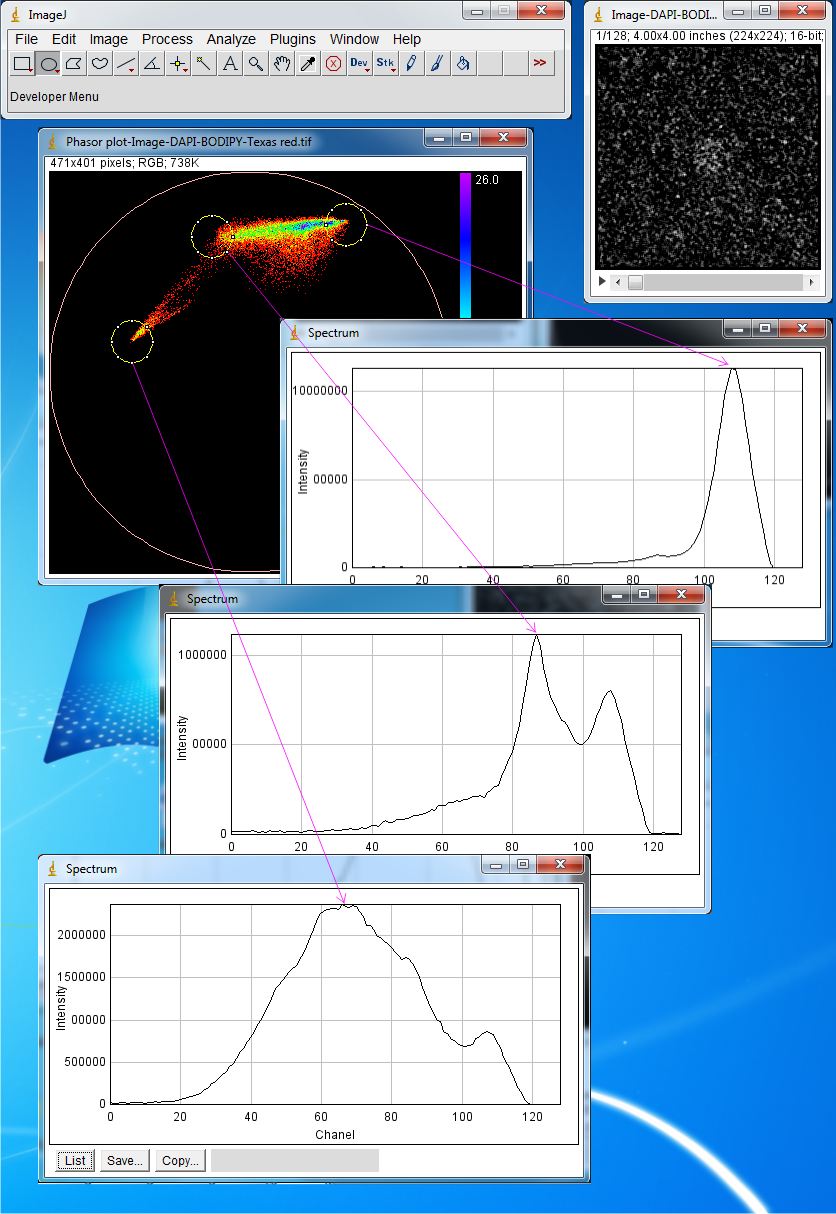Select the Polygon selection tool
The image size is (836, 1214).
point(74,64)
